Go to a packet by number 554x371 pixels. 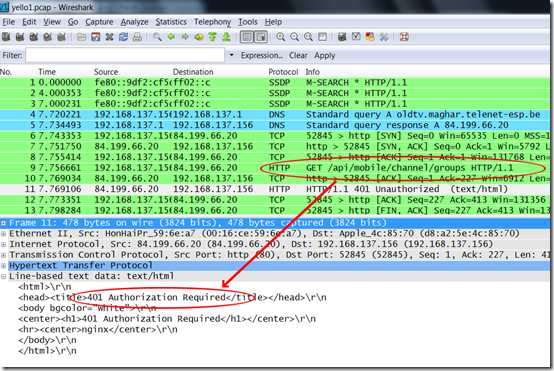pos(199,37)
